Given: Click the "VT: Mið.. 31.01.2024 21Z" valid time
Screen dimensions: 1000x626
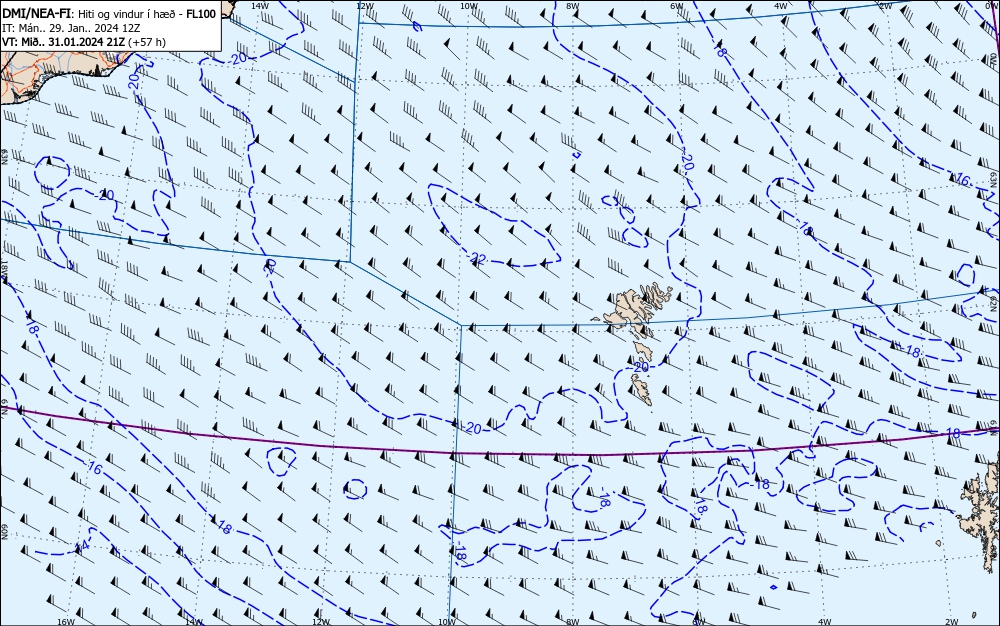Looking at the screenshot, I should pyautogui.click(x=64, y=42).
